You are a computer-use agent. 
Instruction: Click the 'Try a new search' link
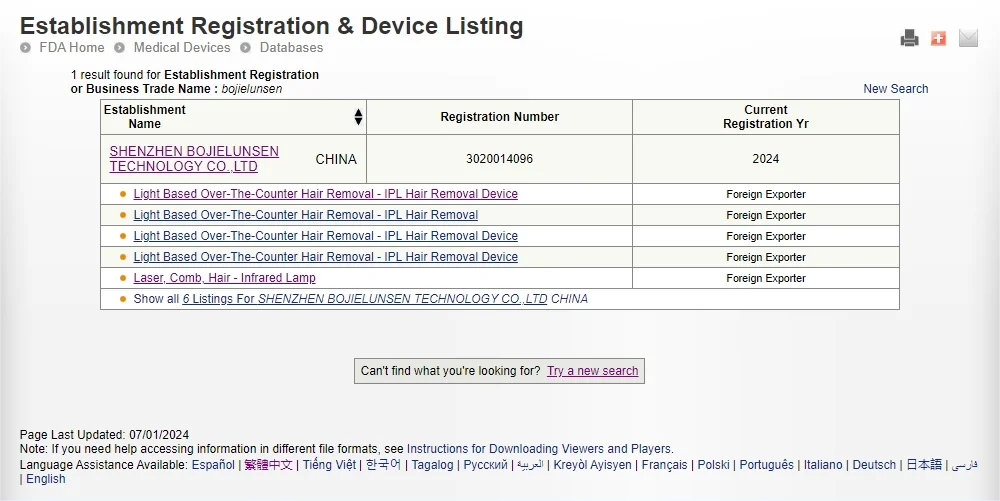pos(592,371)
